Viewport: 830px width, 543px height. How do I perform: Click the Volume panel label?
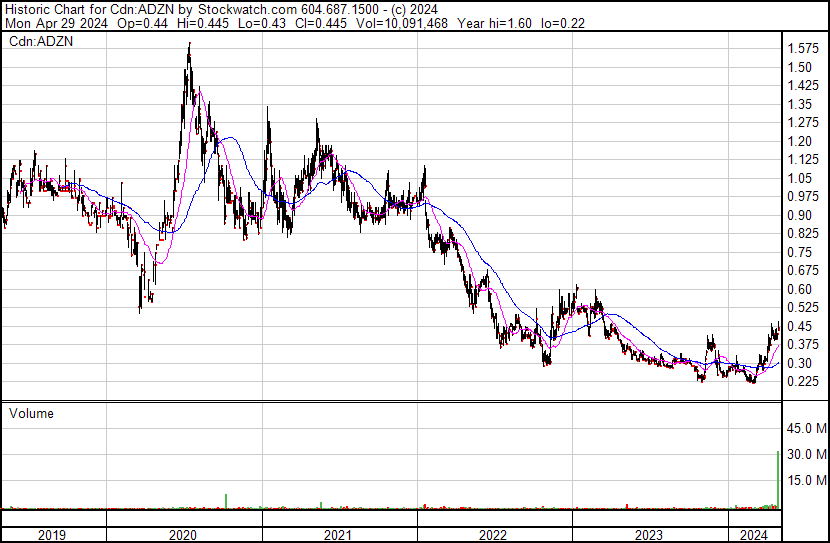(x=31, y=413)
